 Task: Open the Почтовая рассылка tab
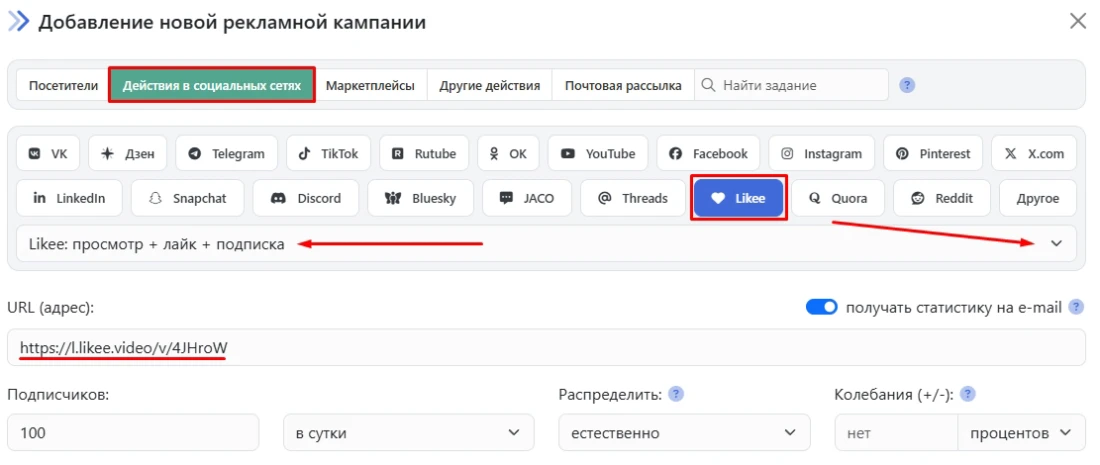623,86
